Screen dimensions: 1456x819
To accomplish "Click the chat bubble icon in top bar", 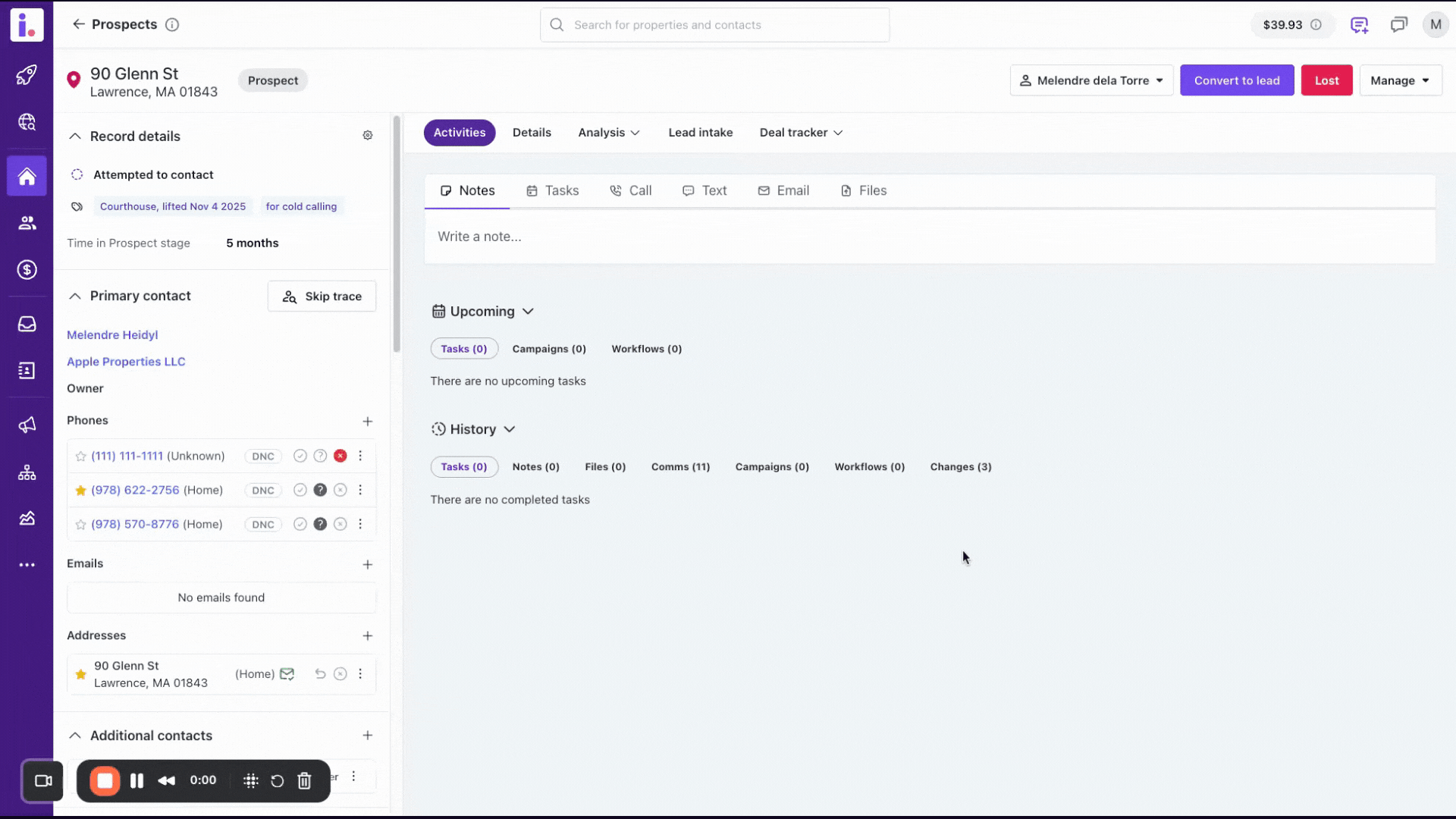I will 1398,24.
